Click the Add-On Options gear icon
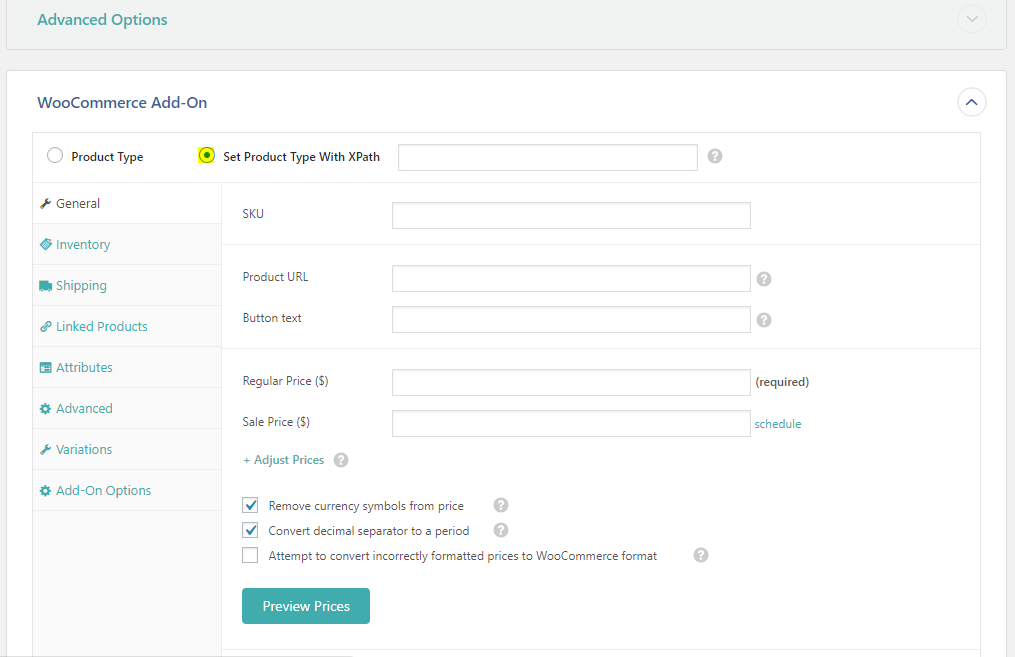This screenshot has height=657, width=1015. click(x=45, y=491)
